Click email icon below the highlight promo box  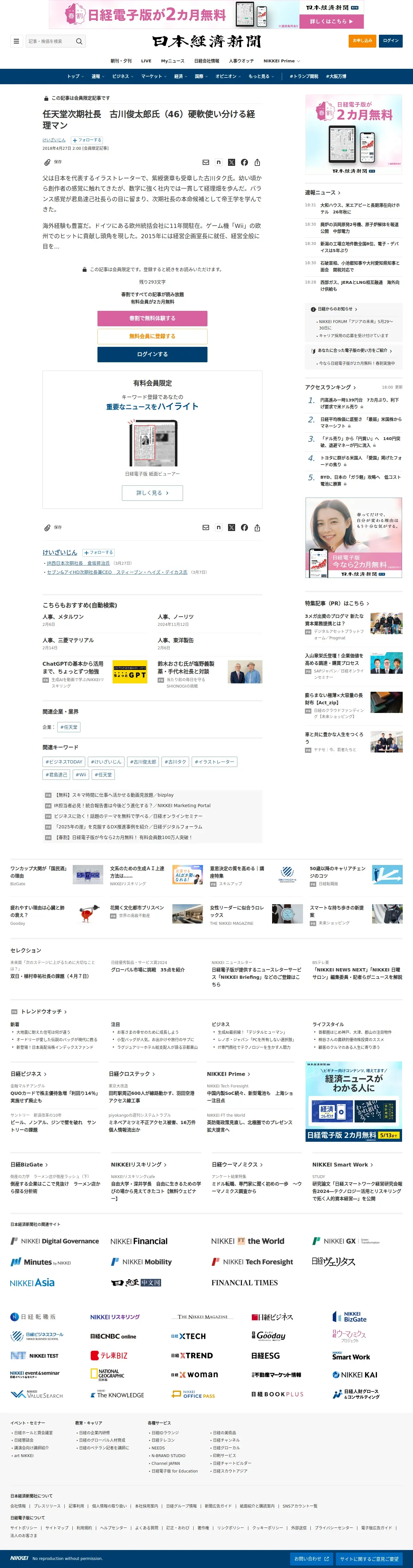[x=206, y=528]
